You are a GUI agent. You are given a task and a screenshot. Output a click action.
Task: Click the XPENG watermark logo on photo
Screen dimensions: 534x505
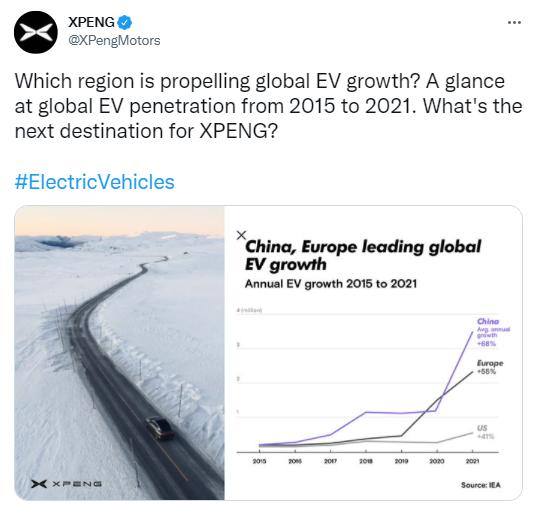coord(66,484)
